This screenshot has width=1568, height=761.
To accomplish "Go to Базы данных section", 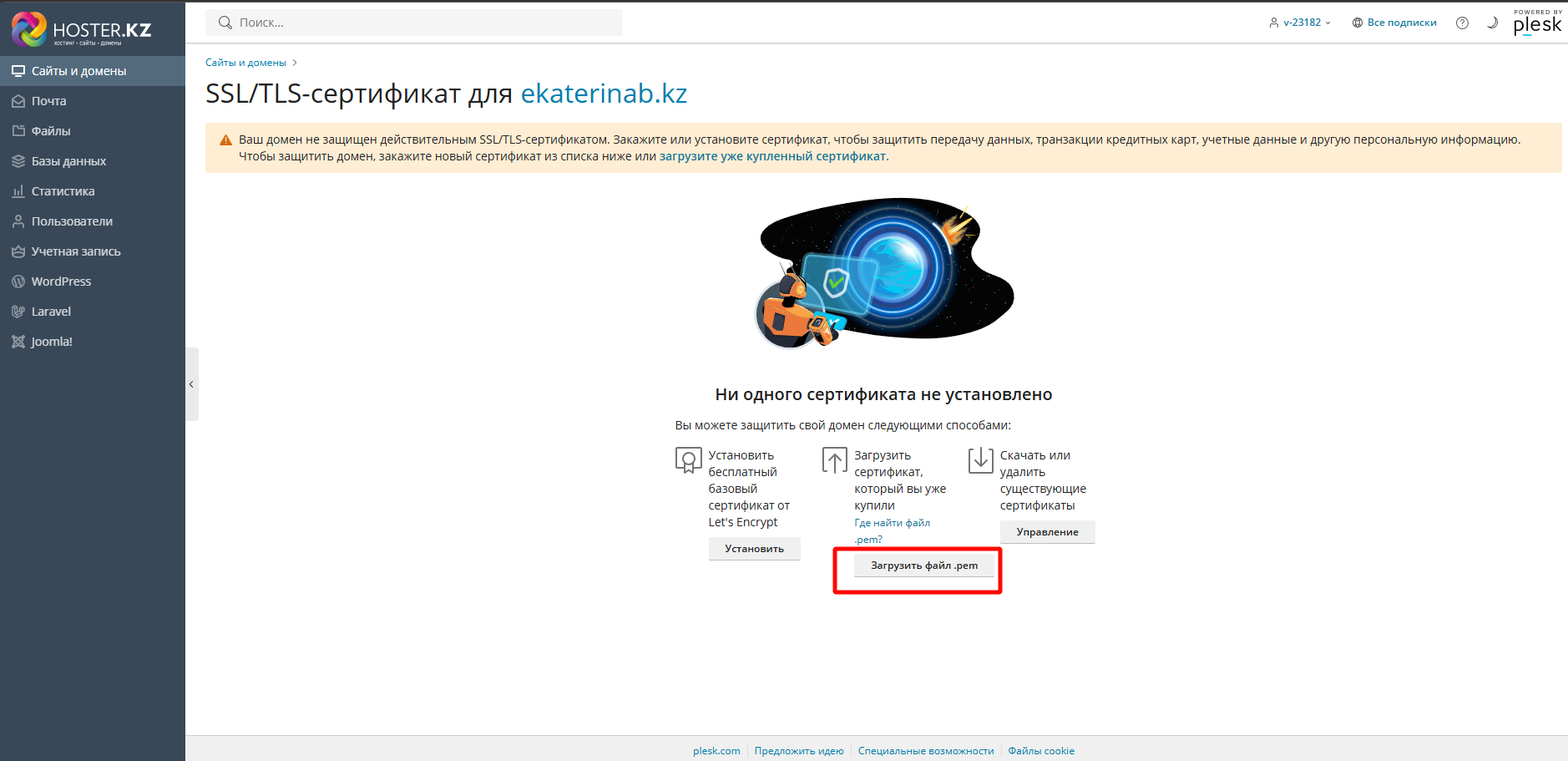I will [x=68, y=161].
